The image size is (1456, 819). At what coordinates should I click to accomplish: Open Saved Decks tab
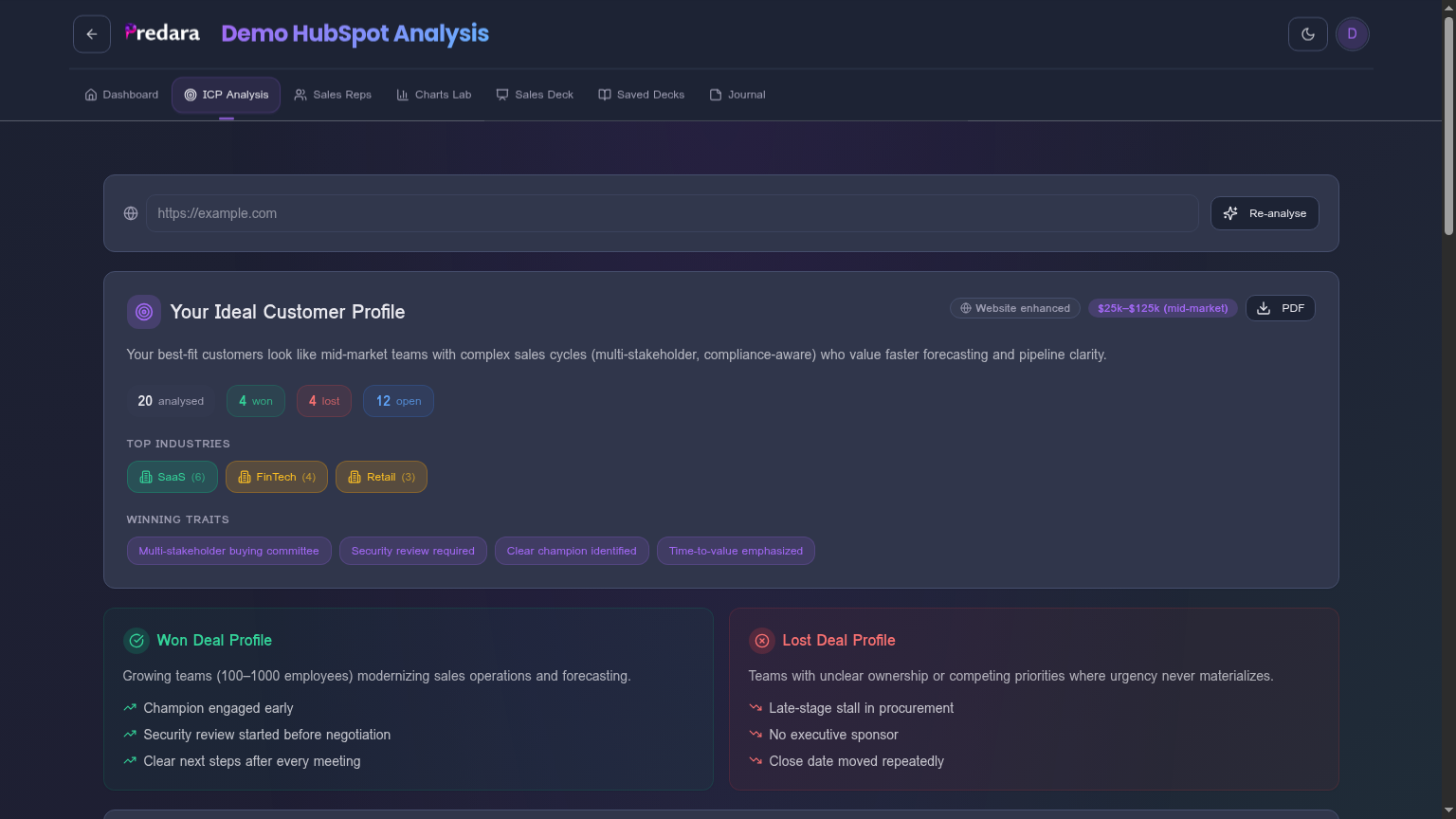(641, 95)
